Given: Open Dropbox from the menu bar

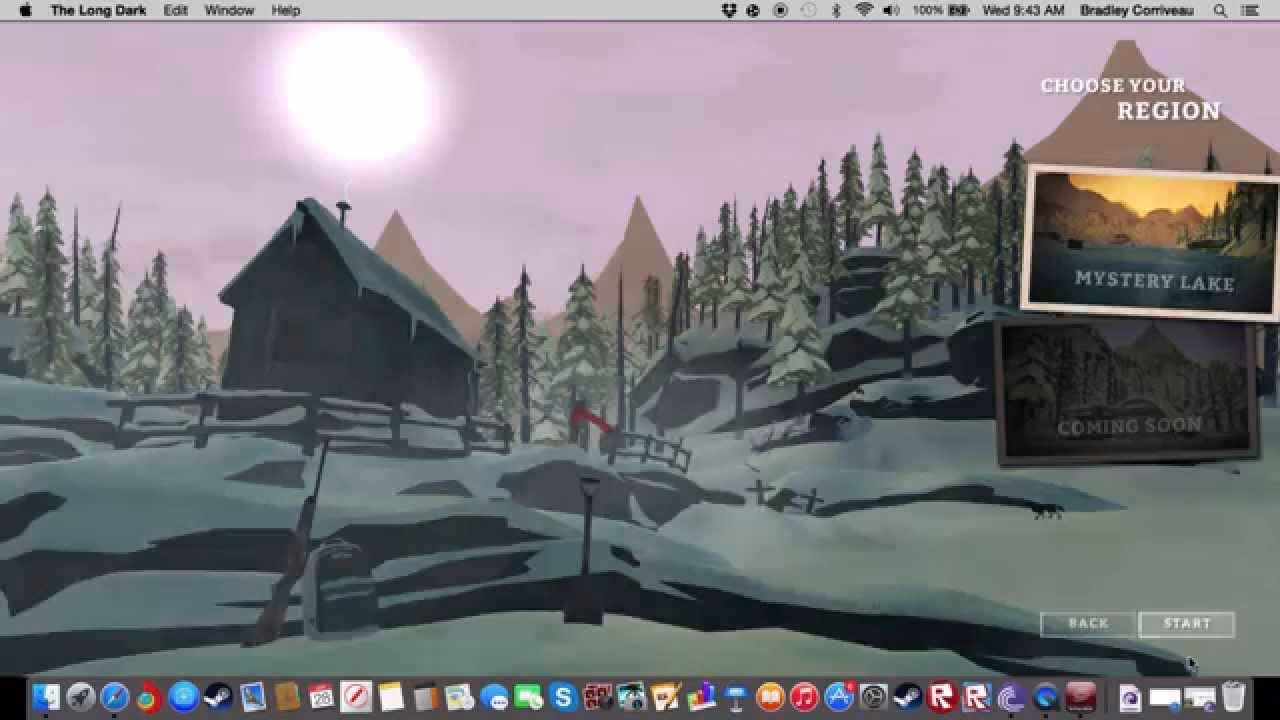Looking at the screenshot, I should 730,10.
